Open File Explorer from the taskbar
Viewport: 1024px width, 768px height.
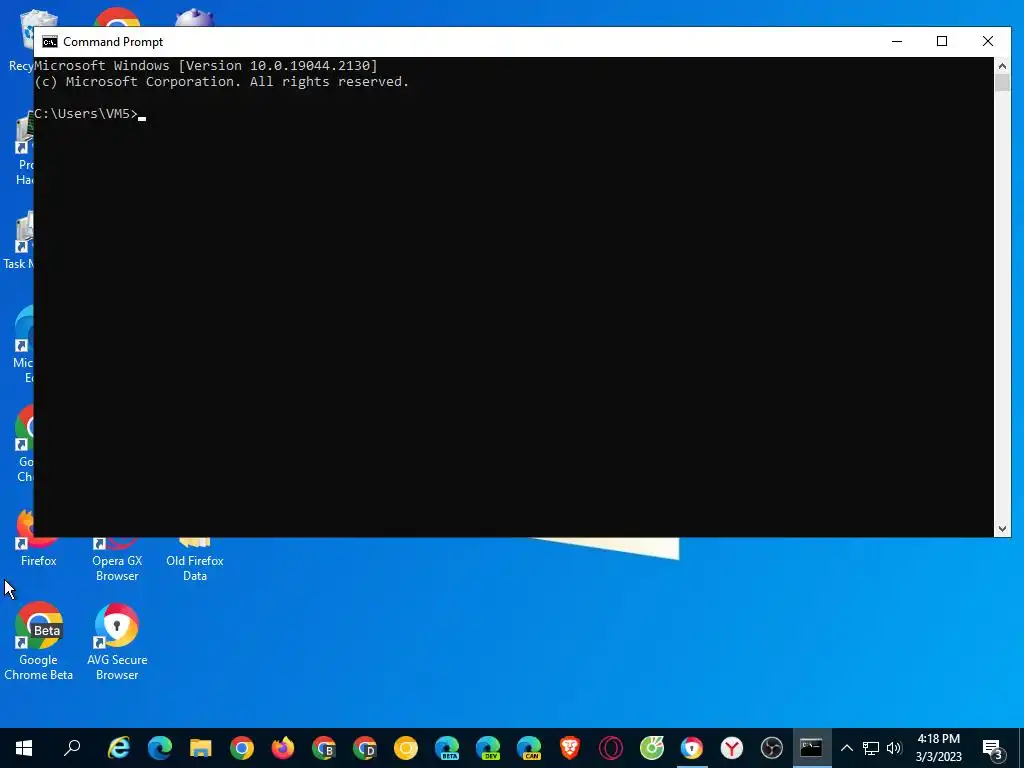(x=200, y=748)
